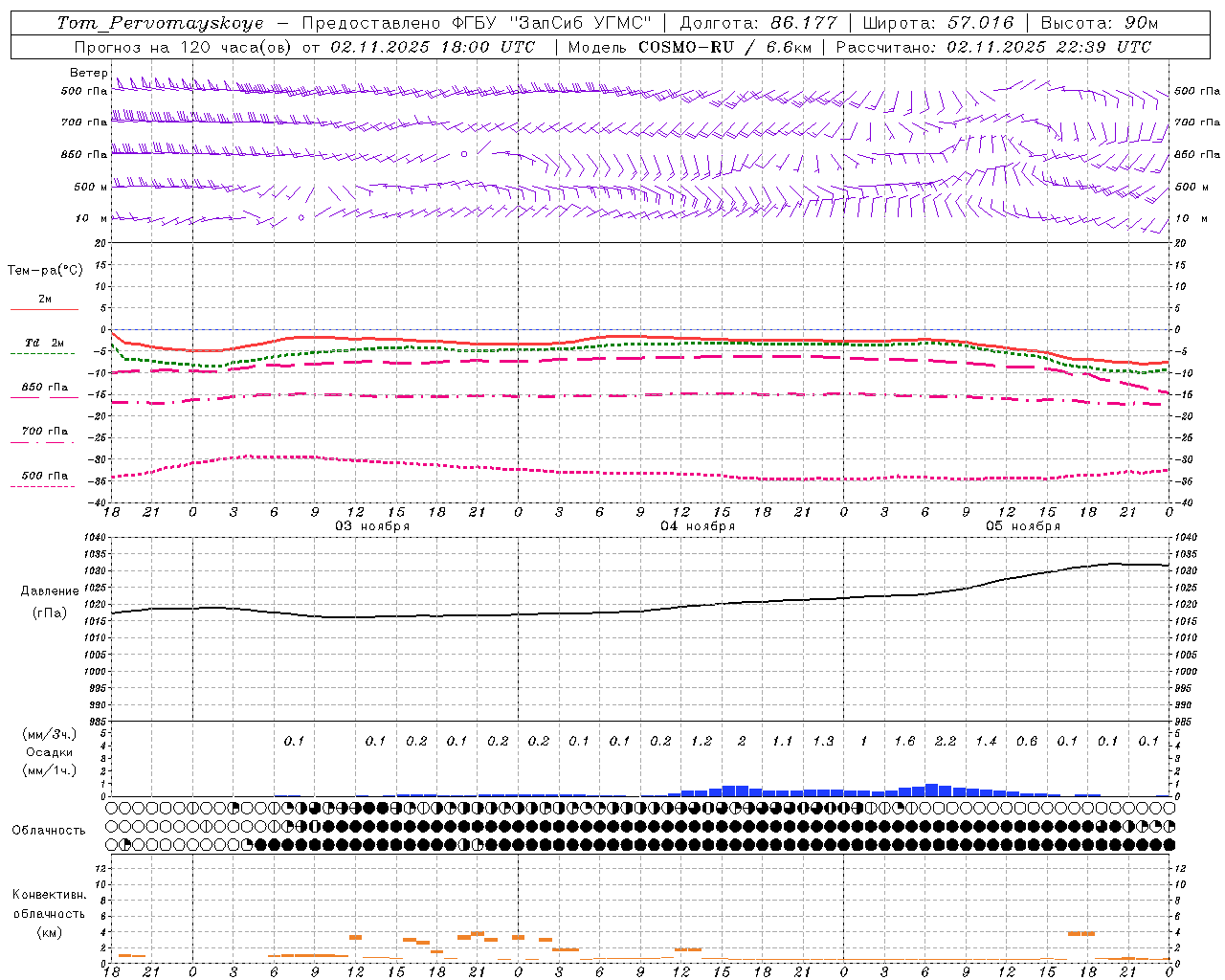Click the 3-hour precipitation value 0.6

[1026, 742]
